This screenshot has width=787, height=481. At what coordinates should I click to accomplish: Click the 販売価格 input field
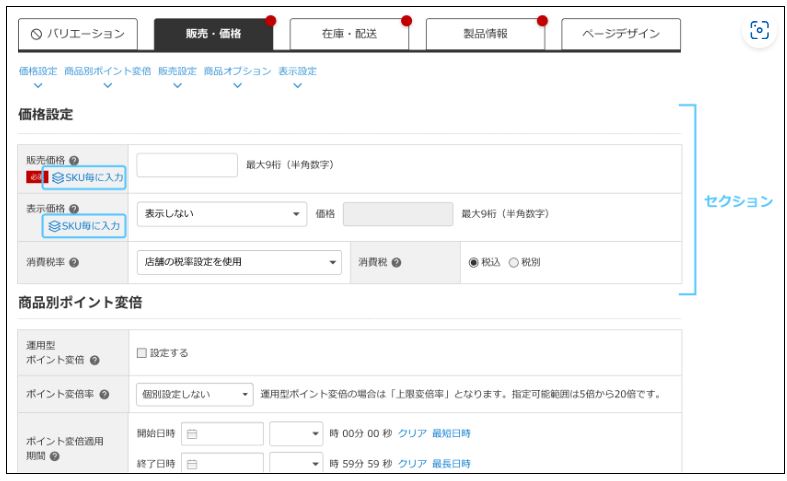click(186, 165)
